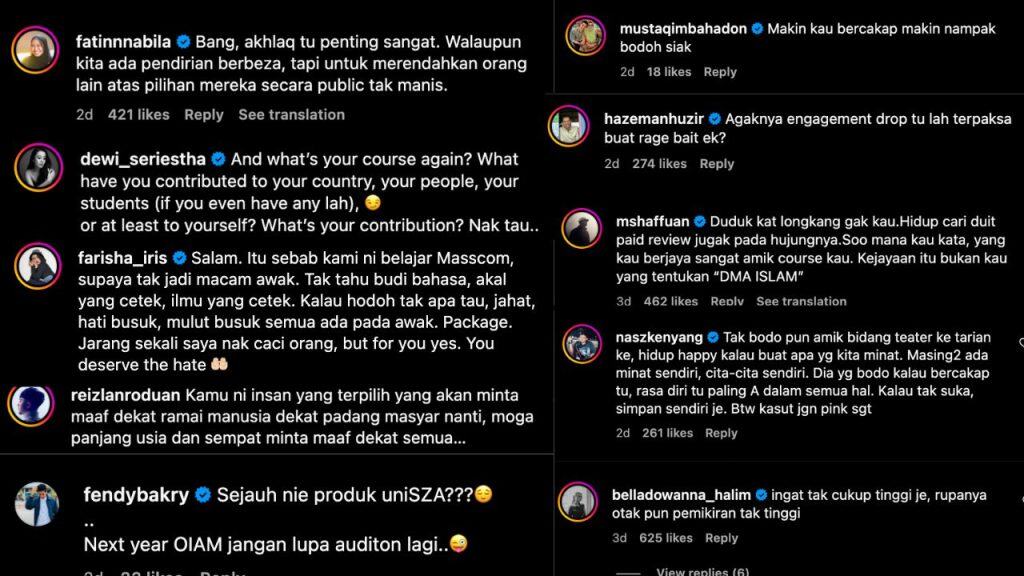Open dewi_seriestha's avatar

click(x=39, y=167)
